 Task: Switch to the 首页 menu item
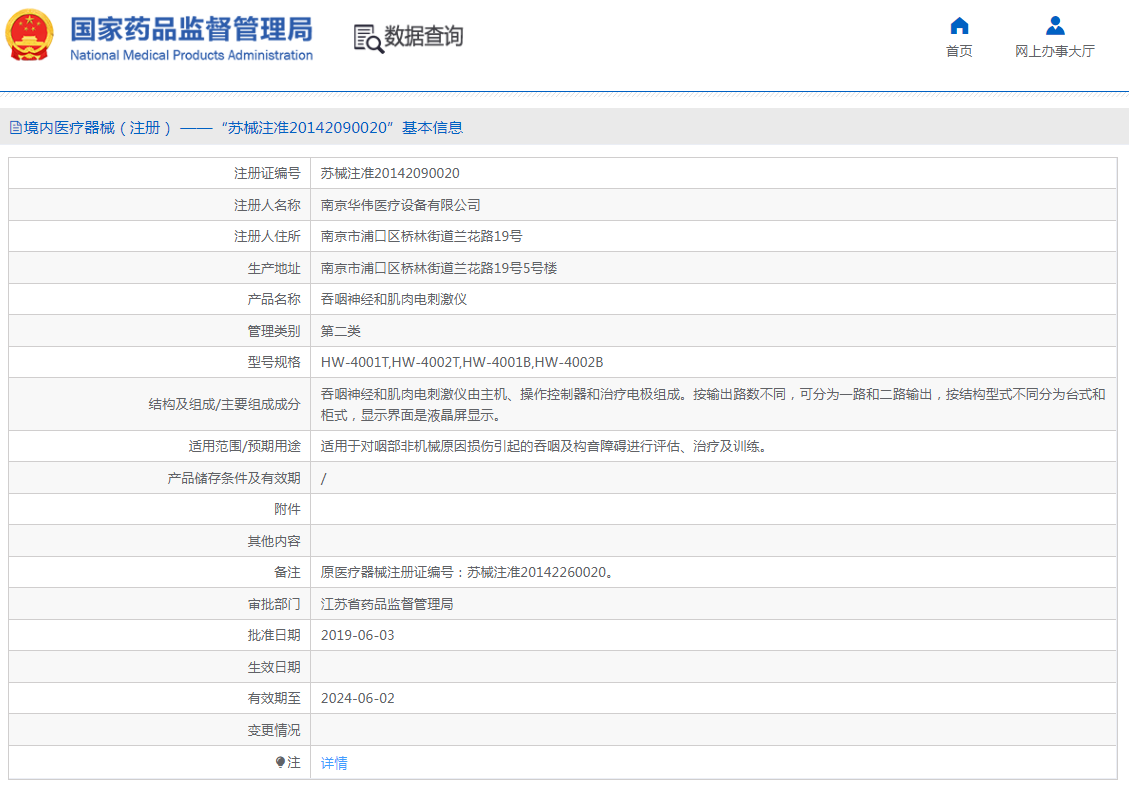click(x=958, y=51)
